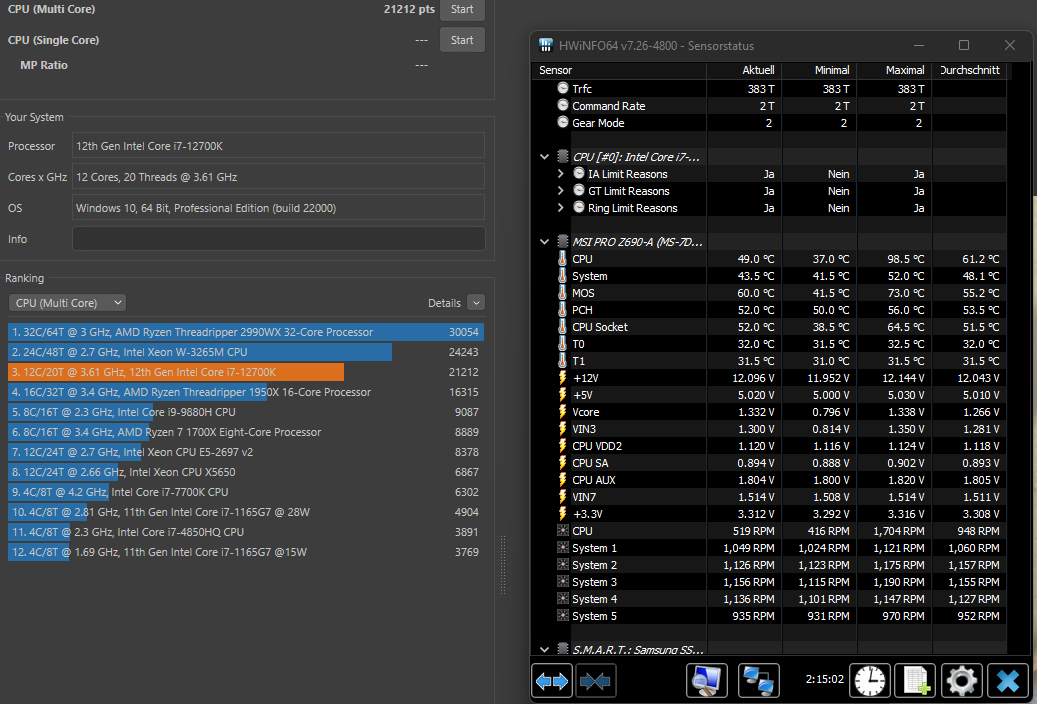Select highlighted ranking row 12th Gen i7-12700K
1037x704 pixels.
pyautogui.click(x=246, y=372)
